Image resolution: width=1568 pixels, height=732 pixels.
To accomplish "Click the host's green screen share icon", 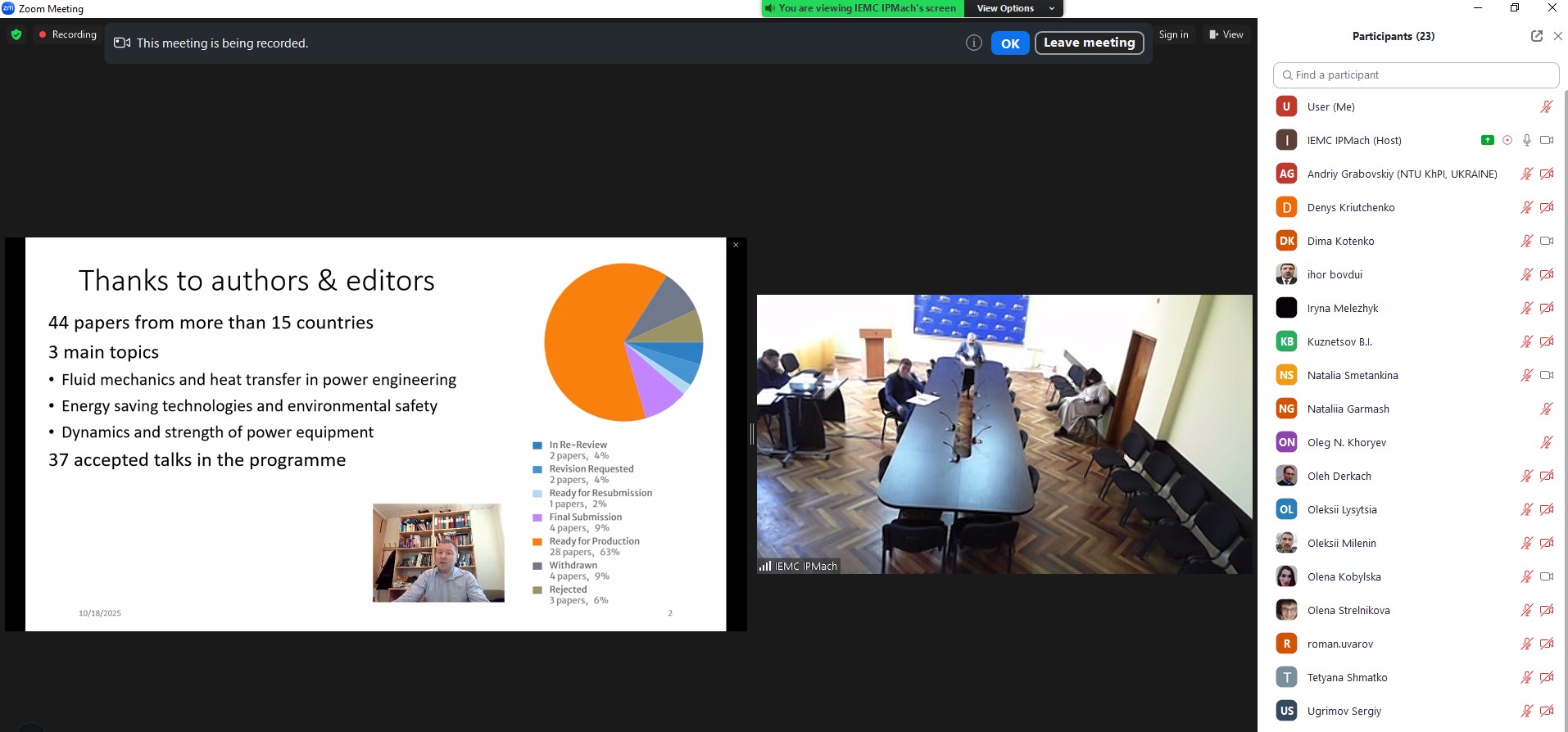I will [1487, 140].
